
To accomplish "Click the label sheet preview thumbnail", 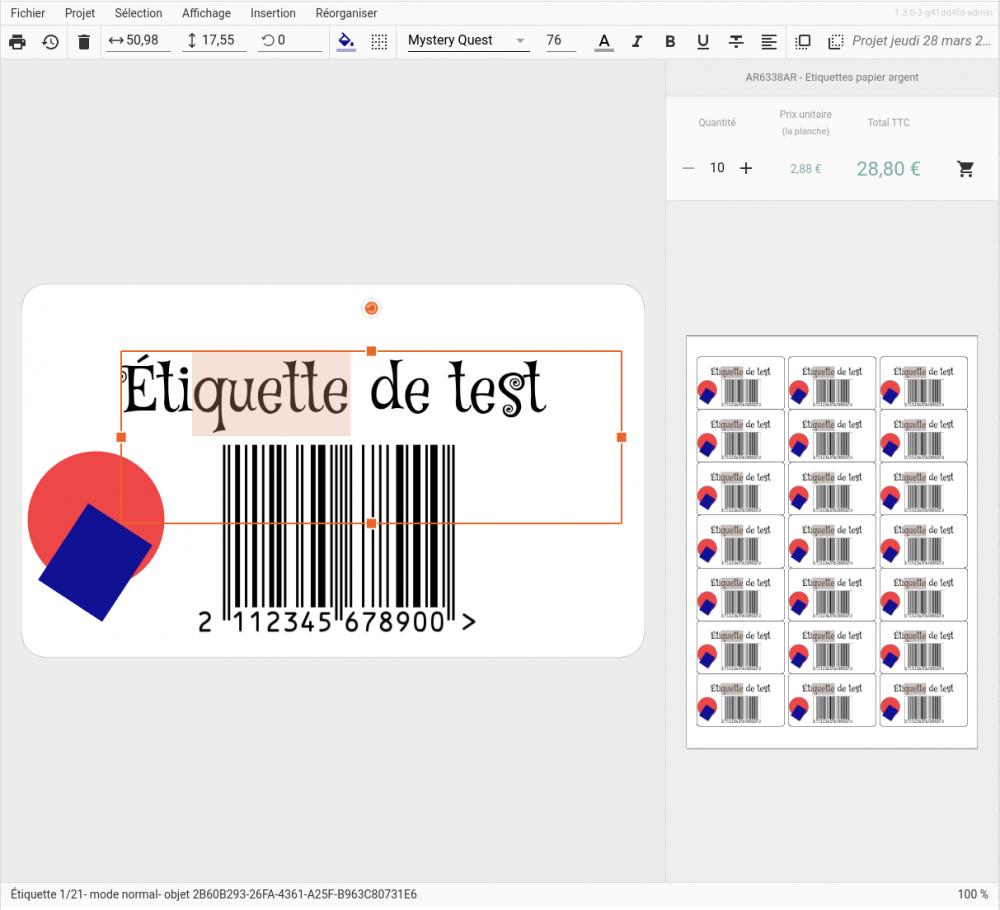I will [832, 542].
